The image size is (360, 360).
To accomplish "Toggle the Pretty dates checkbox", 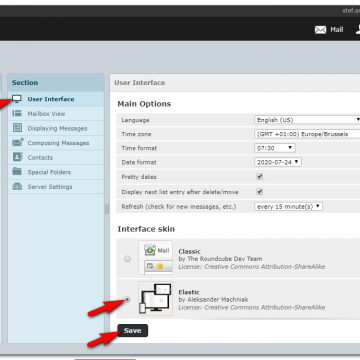I will point(260,177).
